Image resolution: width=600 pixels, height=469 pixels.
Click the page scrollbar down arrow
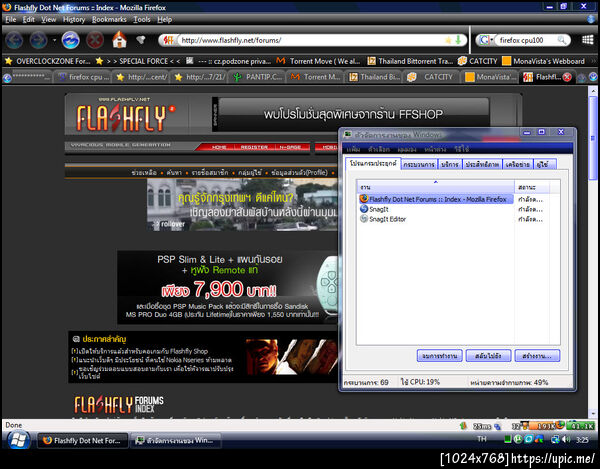point(593,414)
